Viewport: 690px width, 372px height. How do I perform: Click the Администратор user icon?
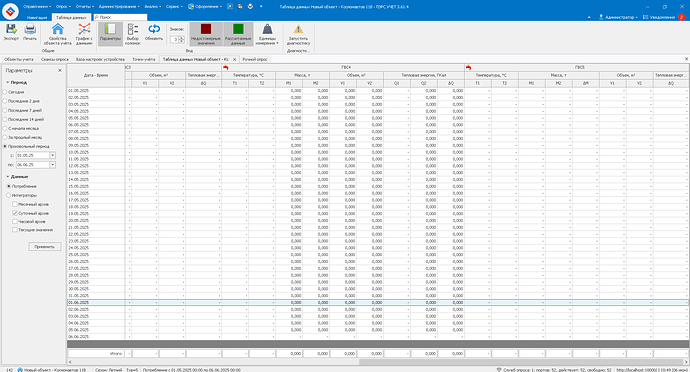(x=601, y=17)
